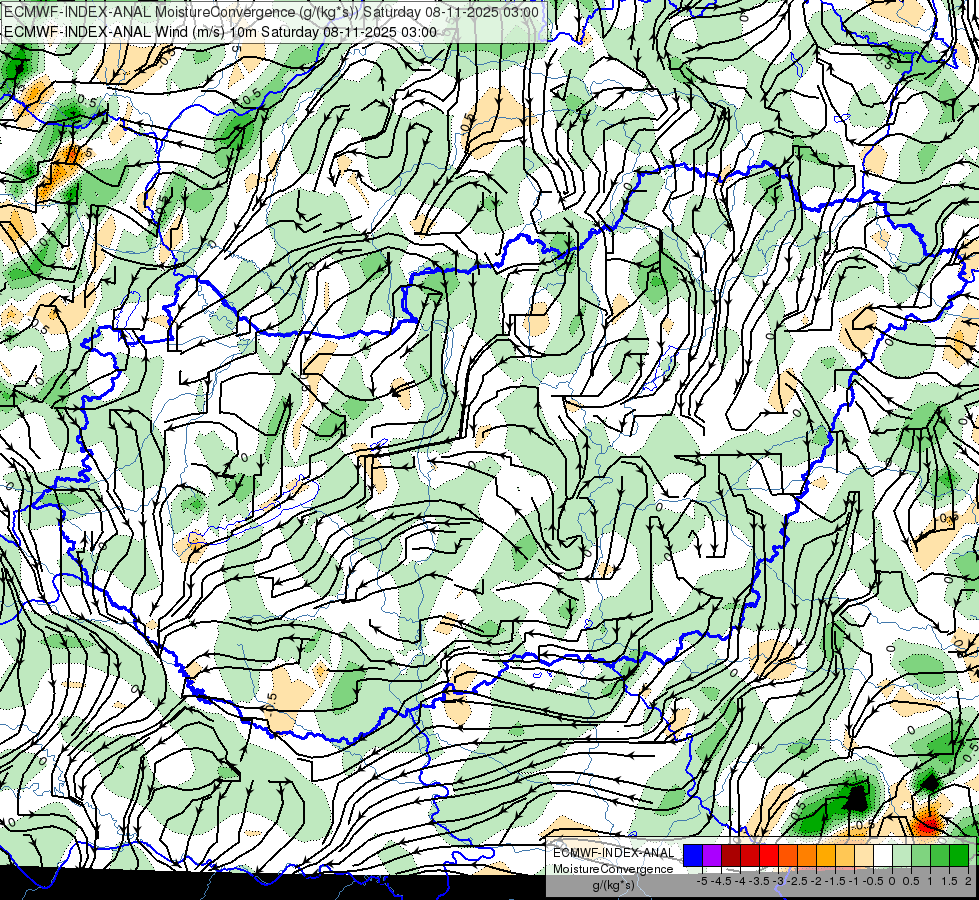Click the 1 tick label on the legend
Viewport: 979px width, 900px height.
click(x=930, y=881)
